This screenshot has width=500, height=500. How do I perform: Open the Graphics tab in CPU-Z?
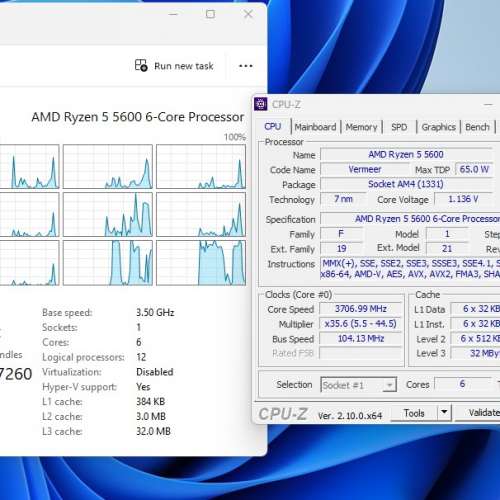point(438,127)
